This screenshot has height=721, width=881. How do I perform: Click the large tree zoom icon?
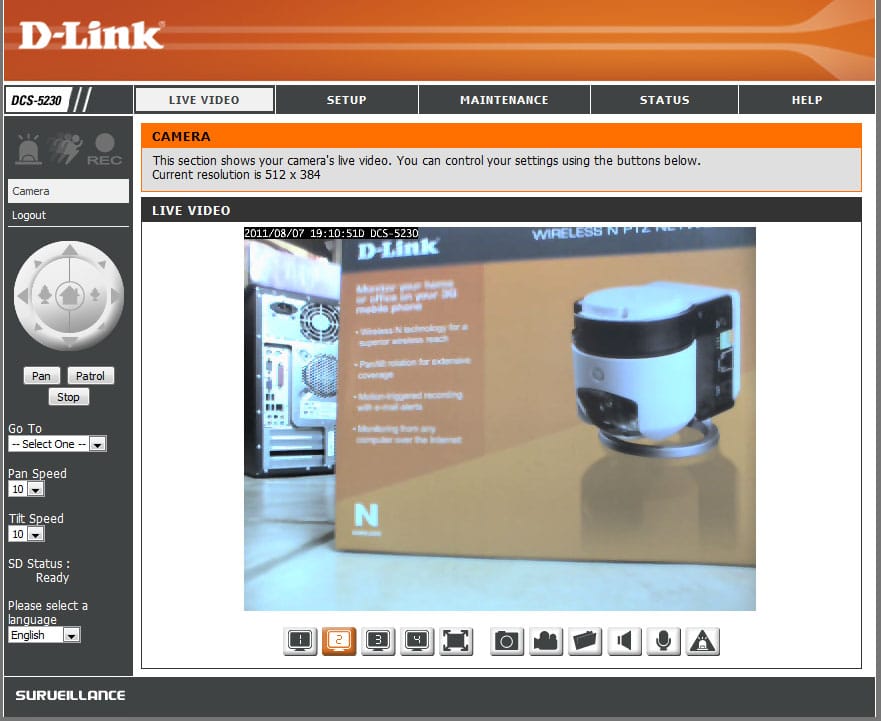(x=45, y=294)
